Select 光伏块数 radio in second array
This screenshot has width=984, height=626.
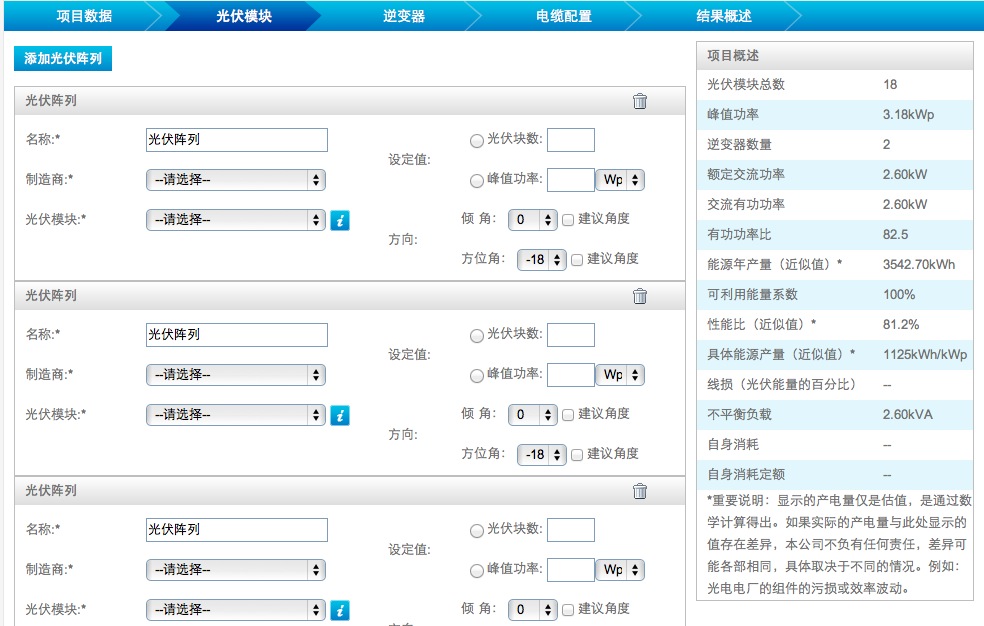pos(476,336)
